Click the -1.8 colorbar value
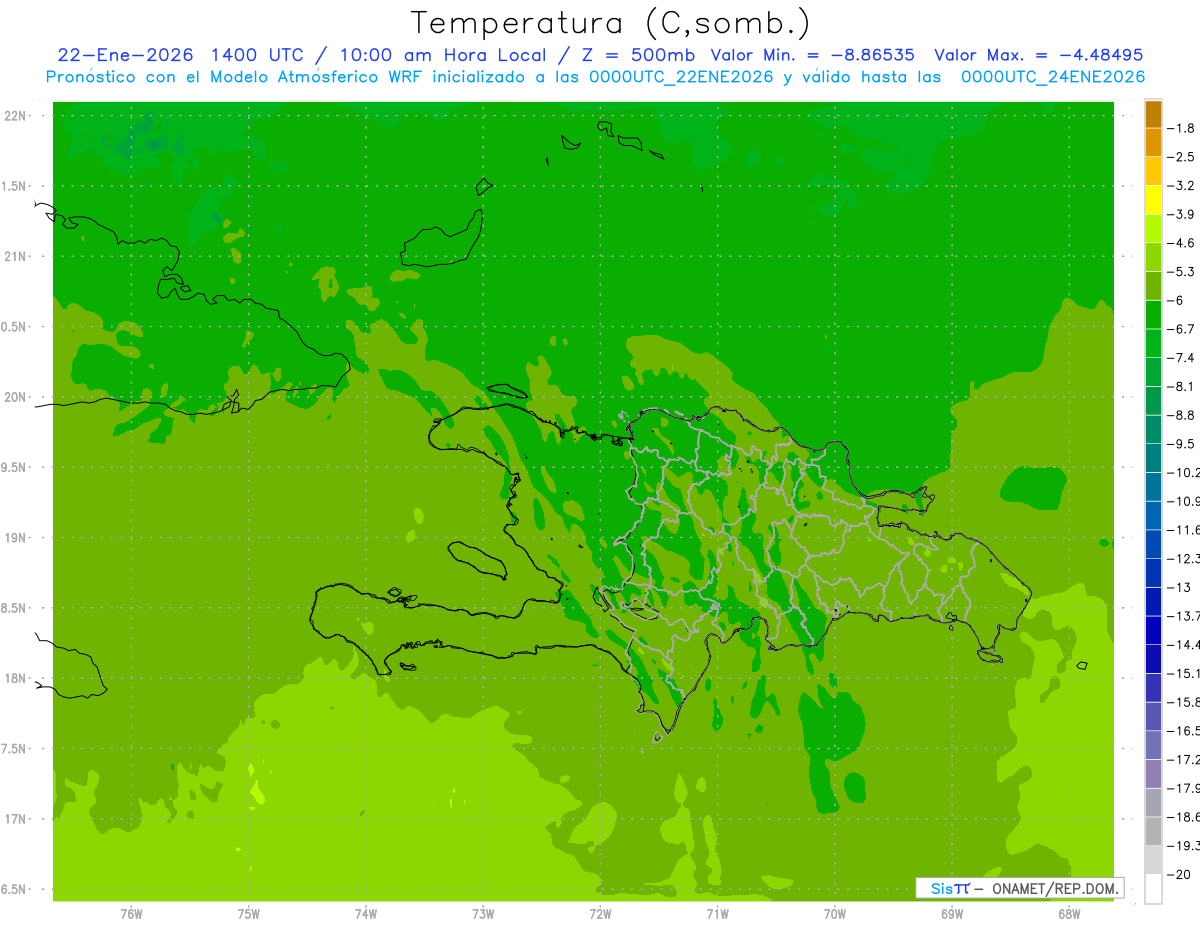Image resolution: width=1200 pixels, height=927 pixels. (1181, 128)
